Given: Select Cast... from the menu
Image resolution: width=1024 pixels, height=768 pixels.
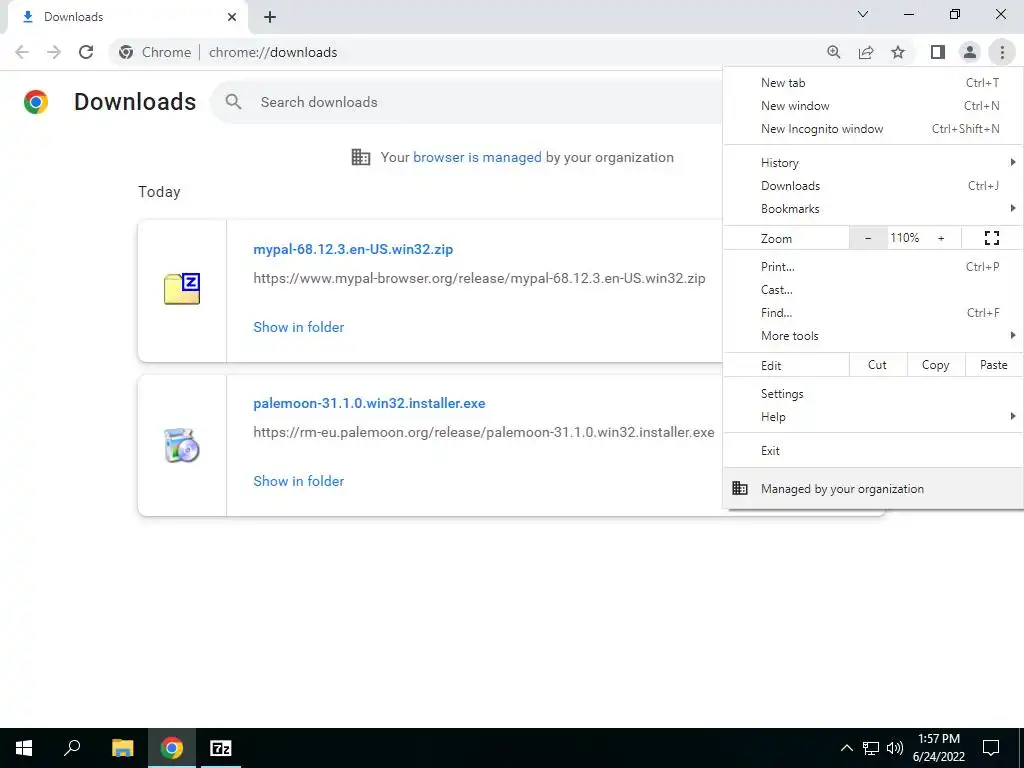Looking at the screenshot, I should point(874,290).
